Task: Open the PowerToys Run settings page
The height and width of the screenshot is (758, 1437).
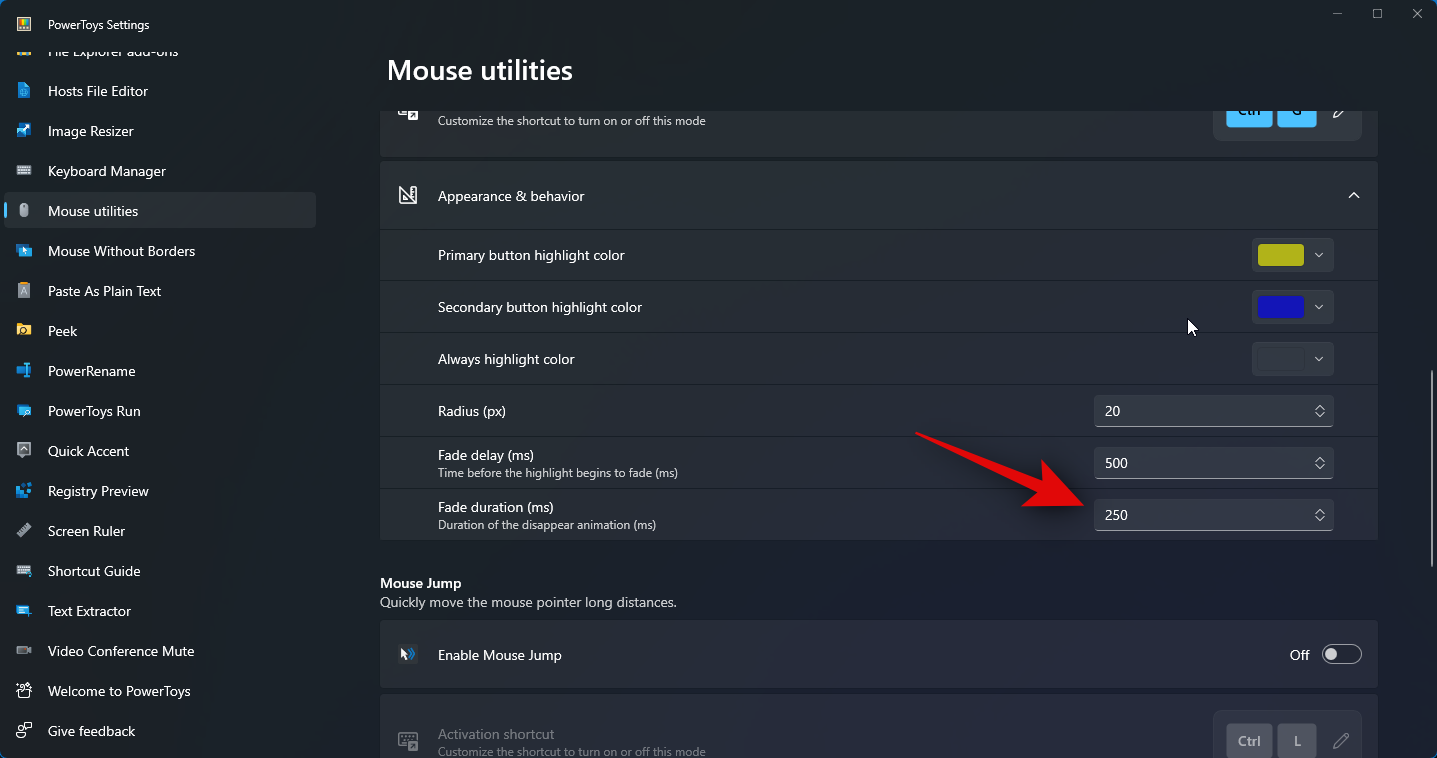Action: pos(94,411)
